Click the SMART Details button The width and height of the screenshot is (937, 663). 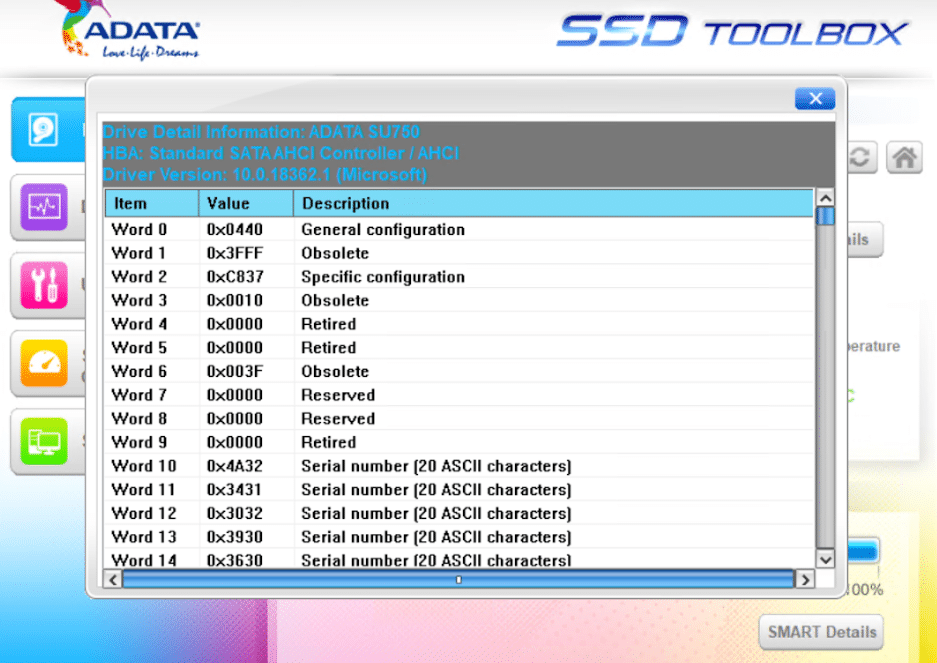tap(821, 632)
